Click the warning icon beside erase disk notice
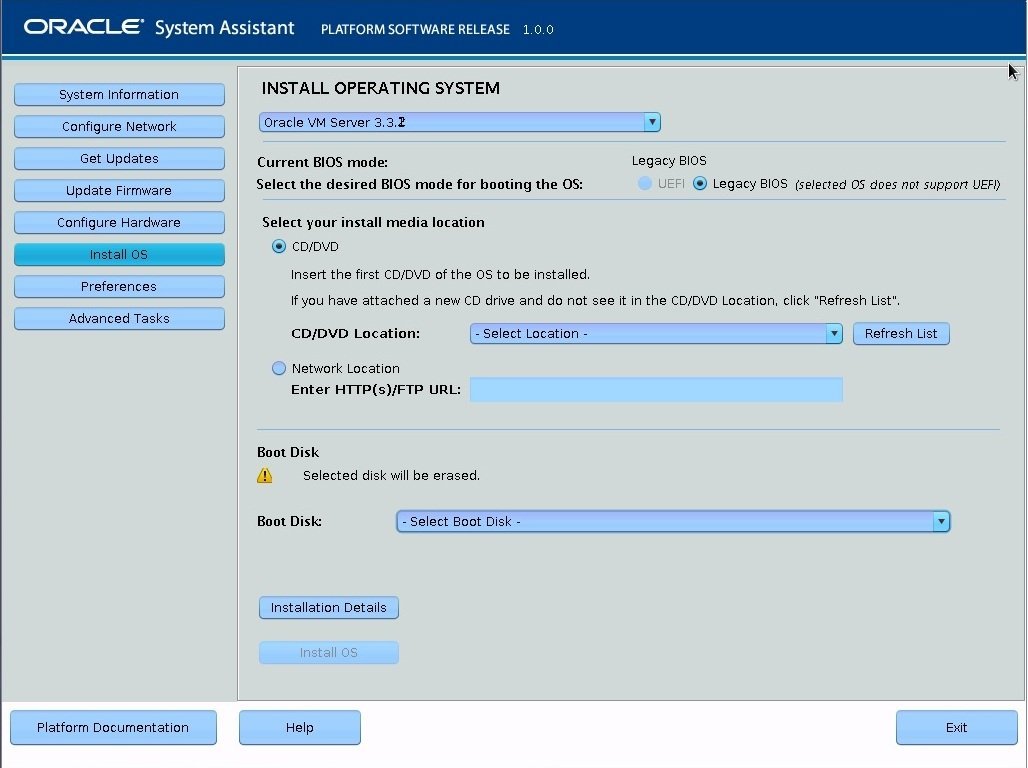1028x768 pixels. pos(265,475)
